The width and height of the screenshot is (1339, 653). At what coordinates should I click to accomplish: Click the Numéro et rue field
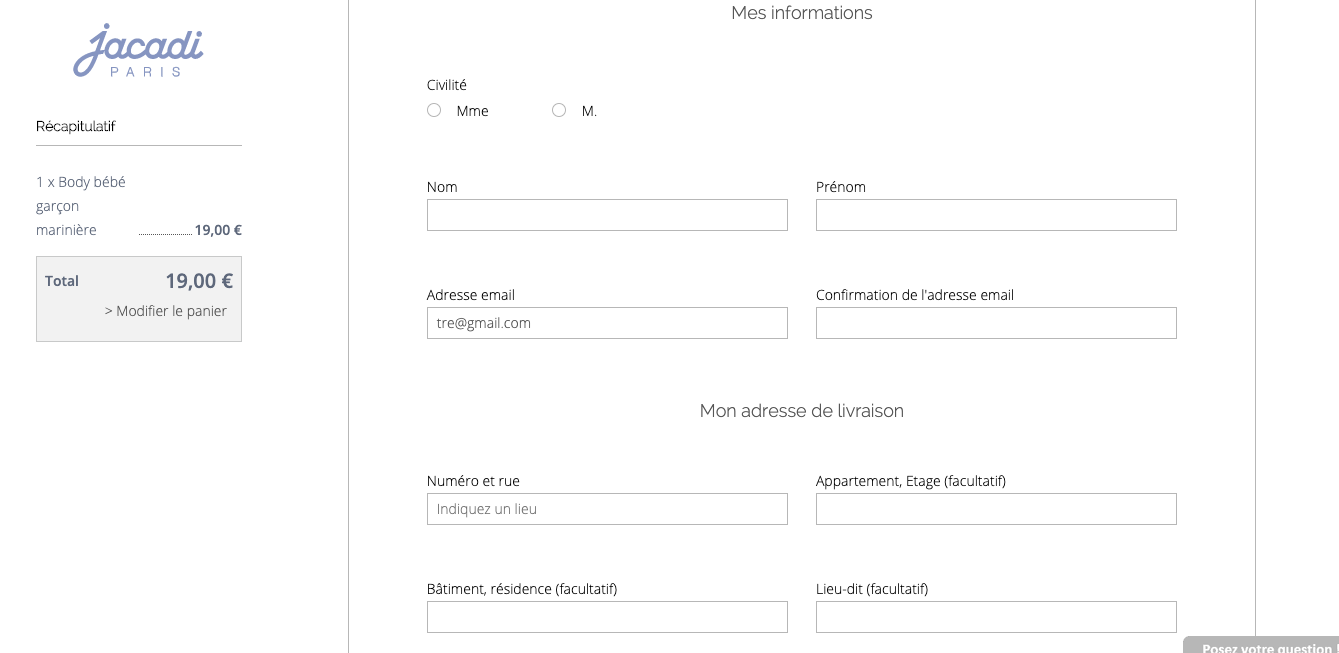coord(607,509)
